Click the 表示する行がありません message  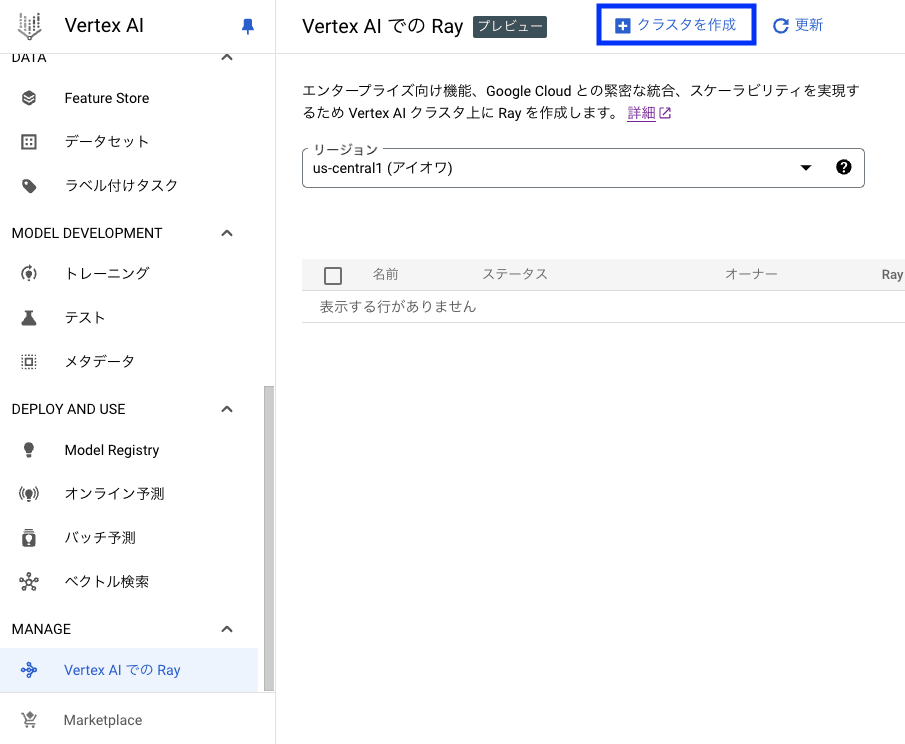click(x=398, y=306)
